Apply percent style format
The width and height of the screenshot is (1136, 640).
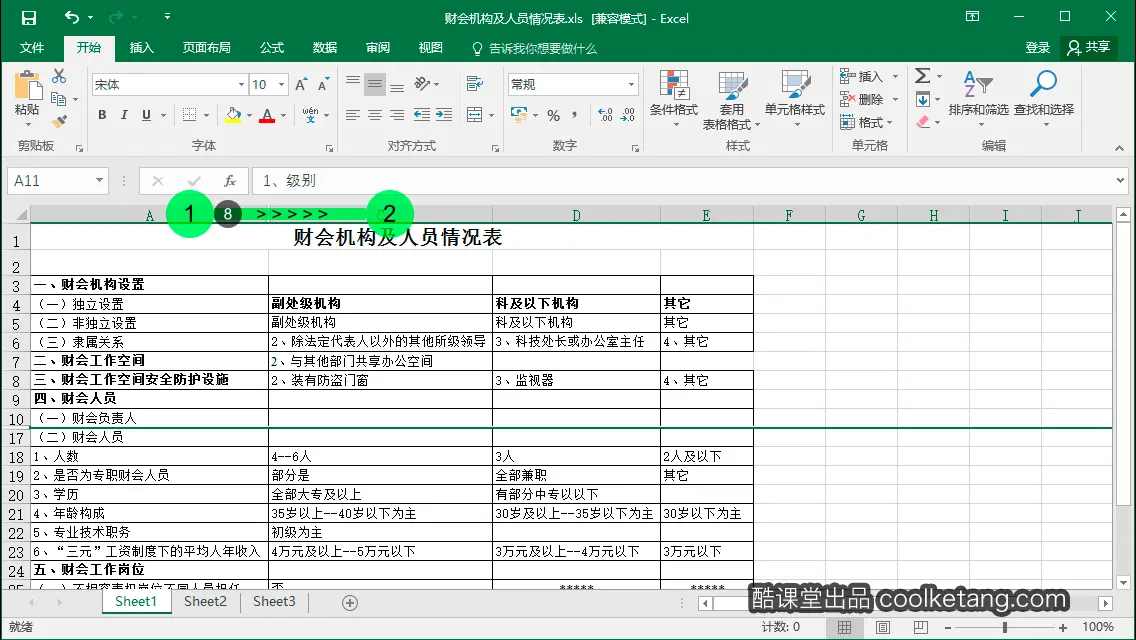tap(554, 115)
